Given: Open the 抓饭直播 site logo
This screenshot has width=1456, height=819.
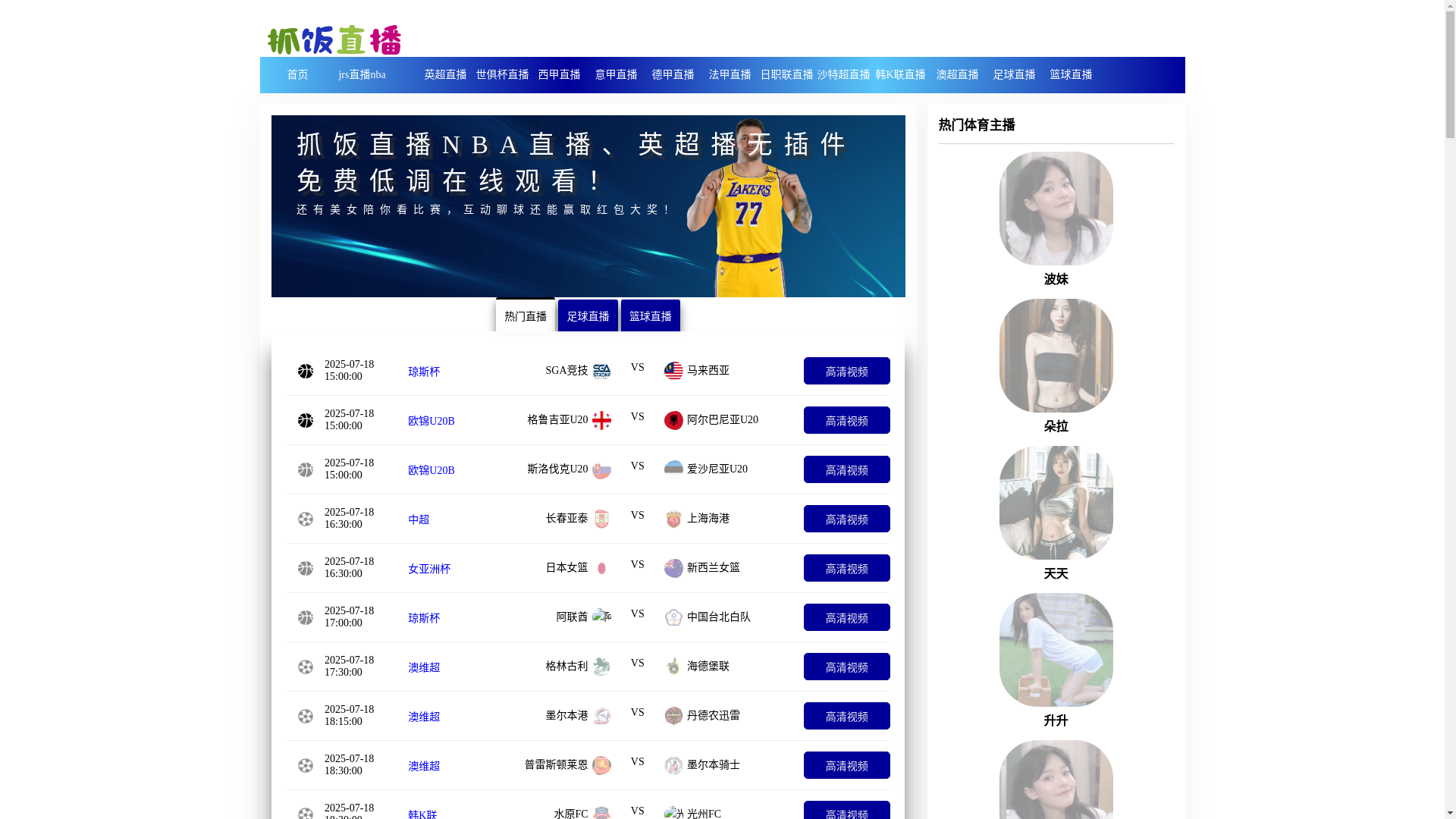Looking at the screenshot, I should pyautogui.click(x=334, y=39).
